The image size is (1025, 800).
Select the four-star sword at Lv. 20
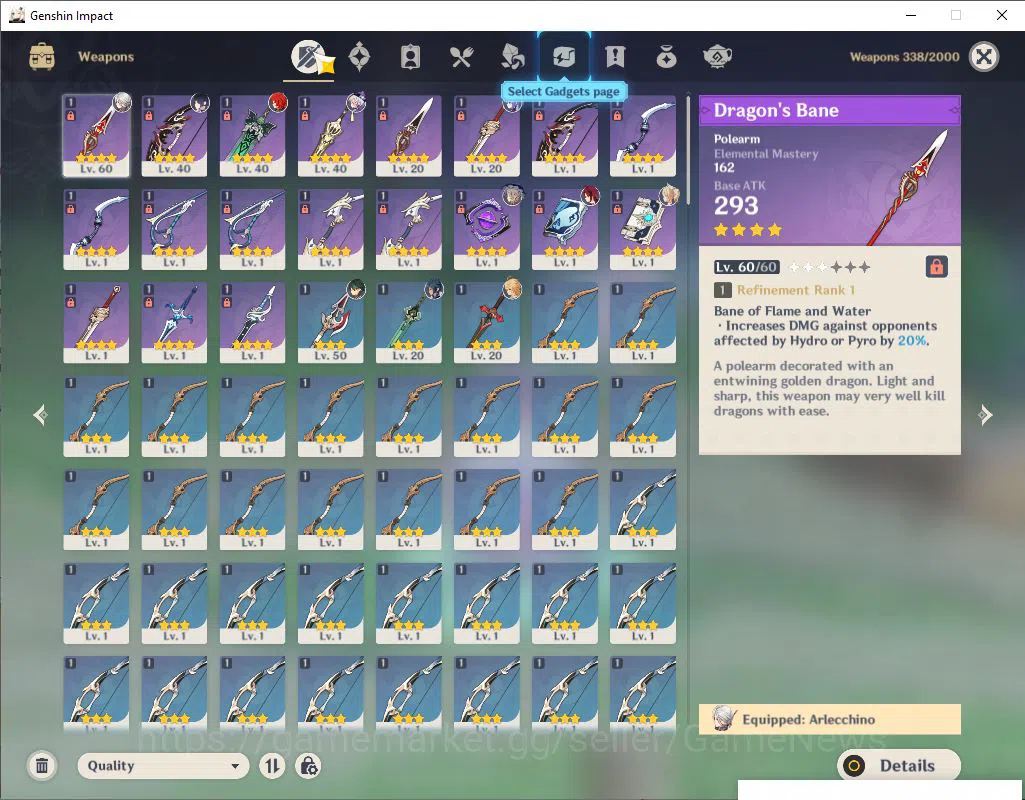click(486, 136)
